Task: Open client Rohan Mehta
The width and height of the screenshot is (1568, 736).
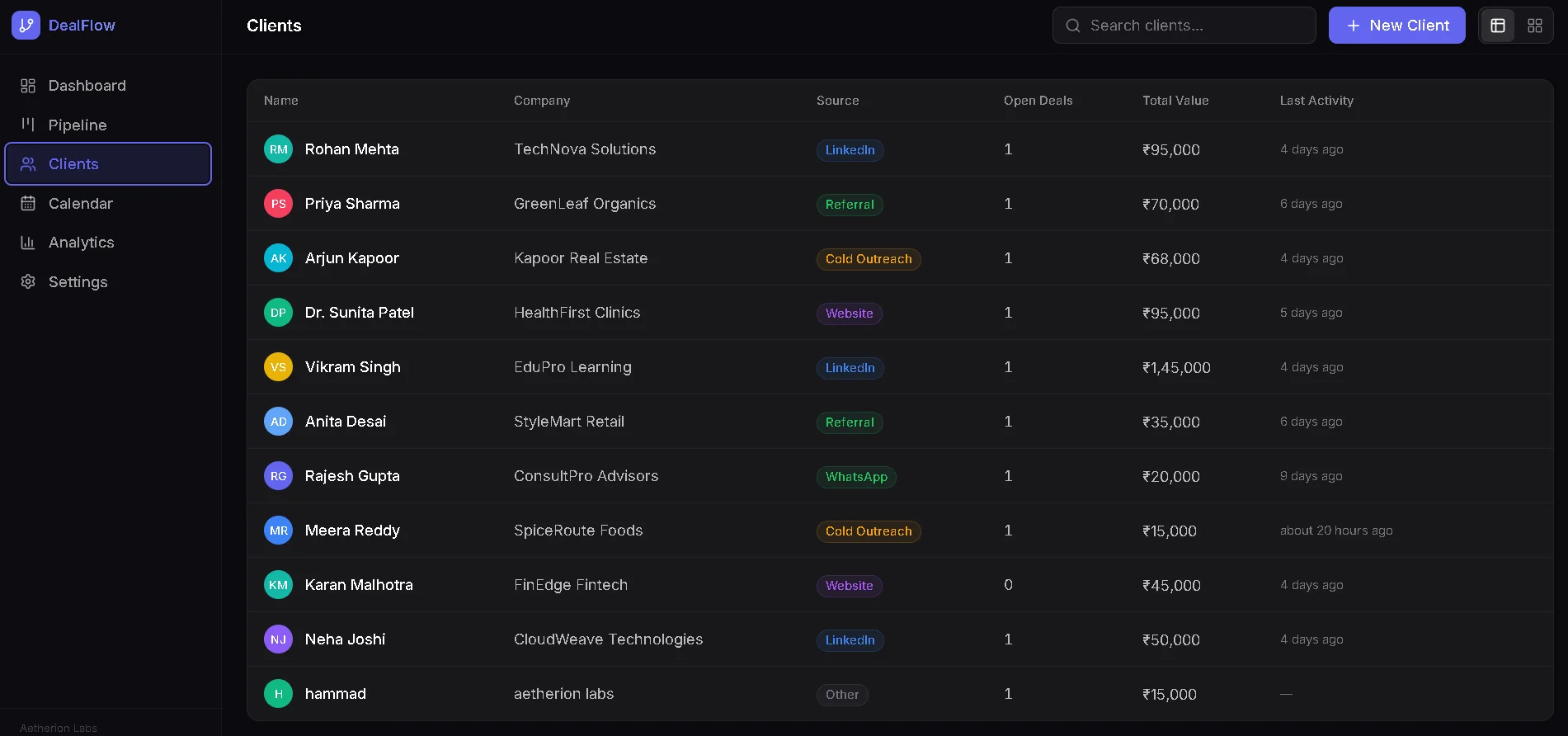Action: point(351,149)
